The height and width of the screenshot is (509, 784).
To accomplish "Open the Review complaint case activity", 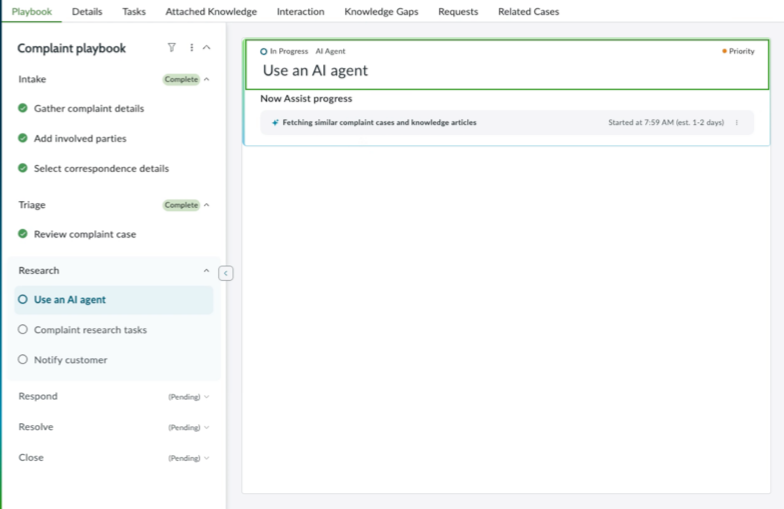I will click(x=85, y=234).
